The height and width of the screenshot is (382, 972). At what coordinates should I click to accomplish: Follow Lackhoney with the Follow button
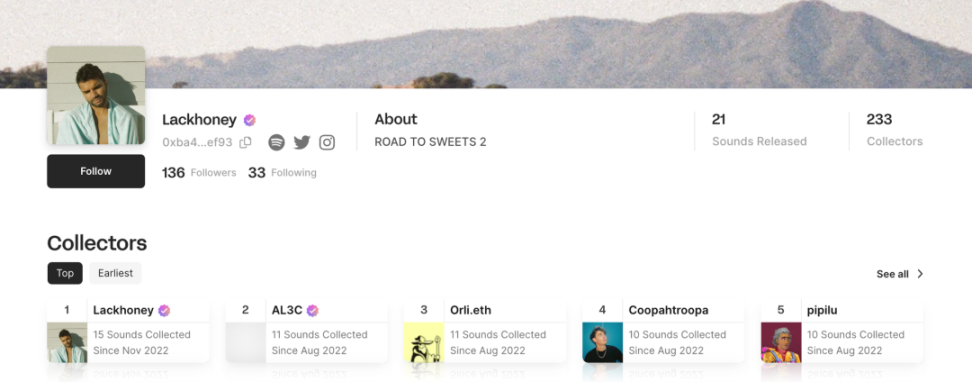pyautogui.click(x=96, y=171)
